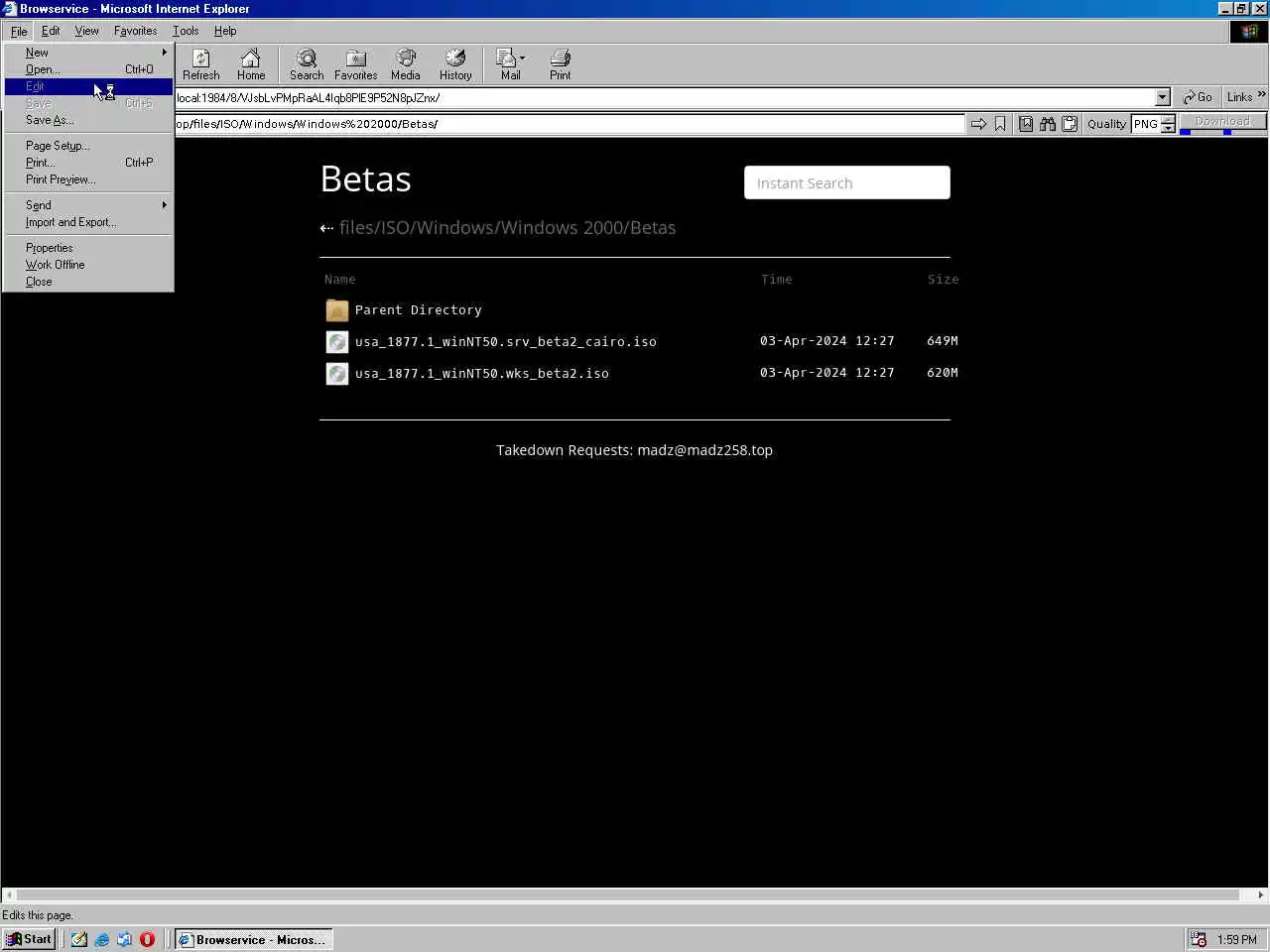Choose Import and Export... menu entry
This screenshot has width=1270, height=952.
tap(88, 222)
